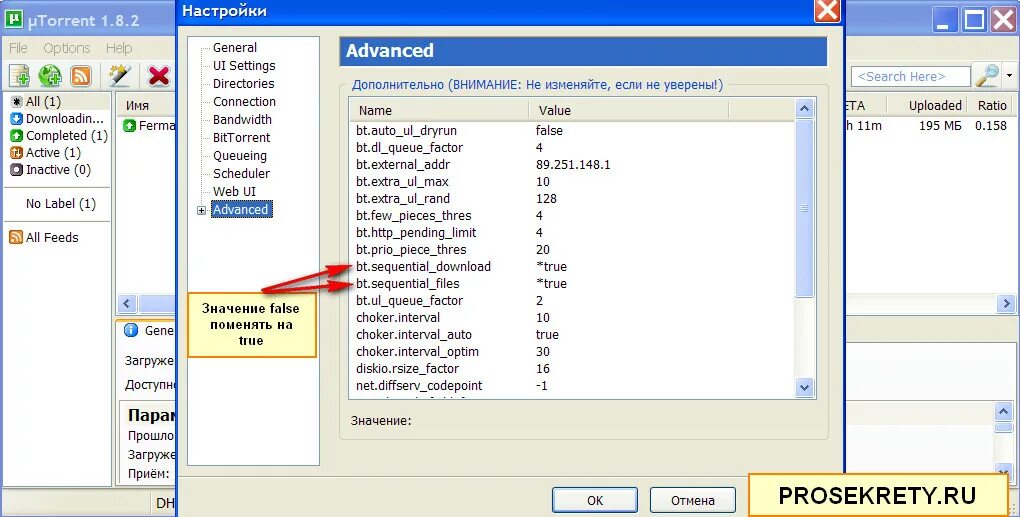Viewport: 1020px width, 517px height.
Task: Expand the Advanced tree node plus box
Action: 202,210
